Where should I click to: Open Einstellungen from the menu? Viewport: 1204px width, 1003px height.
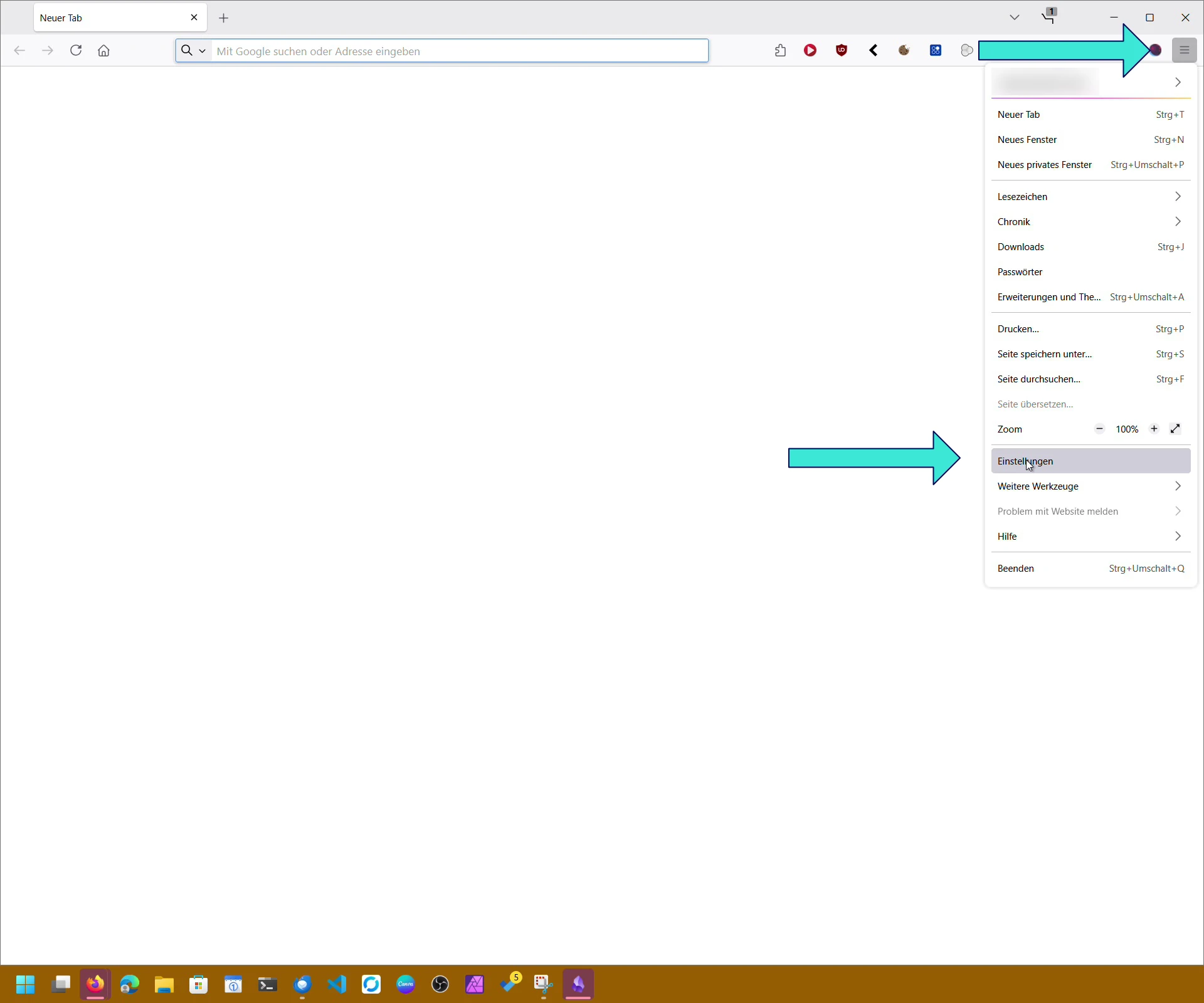(1091, 461)
